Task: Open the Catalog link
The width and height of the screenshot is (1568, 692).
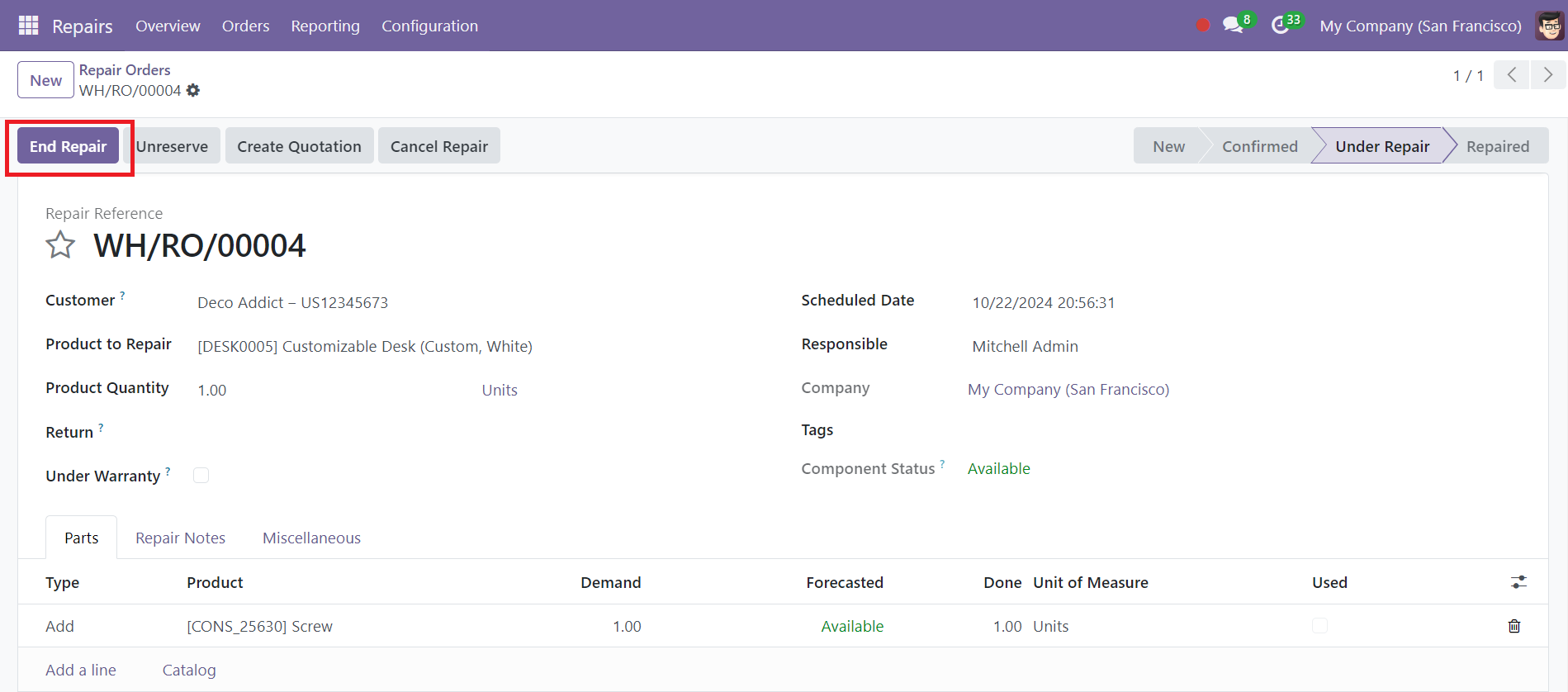Action: point(189,670)
